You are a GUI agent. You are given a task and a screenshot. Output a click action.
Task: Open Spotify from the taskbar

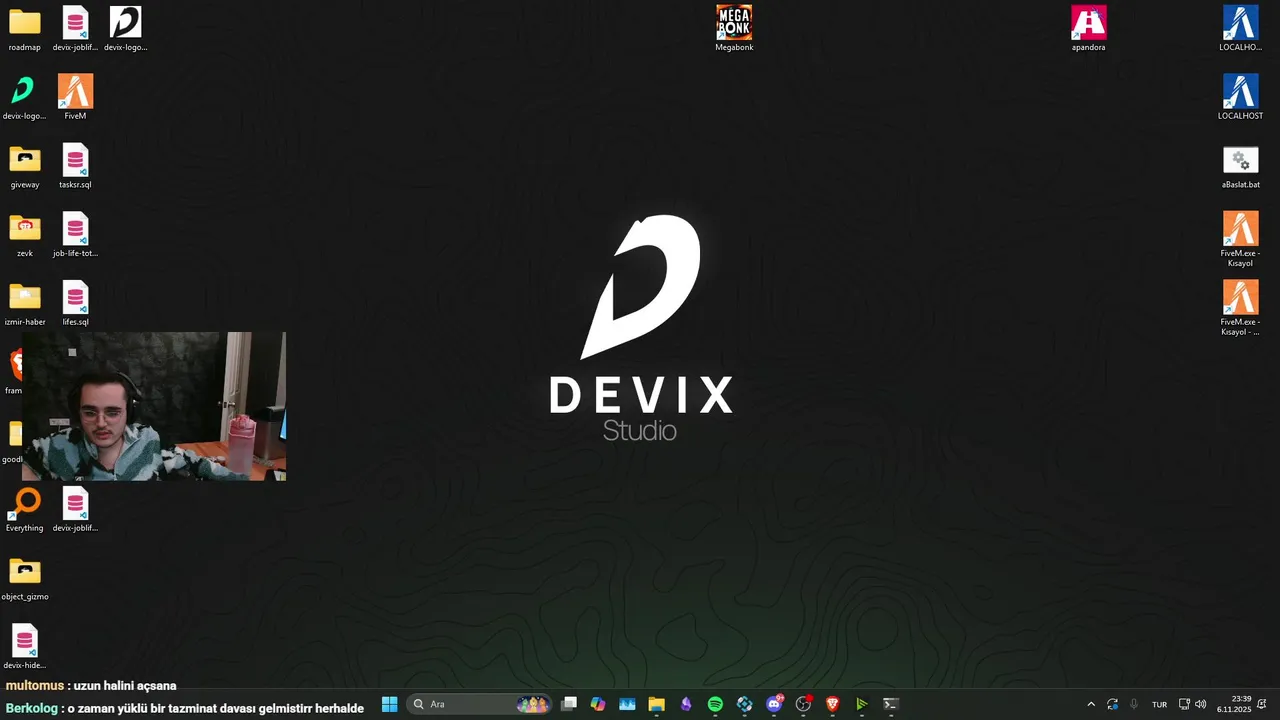[x=715, y=704]
